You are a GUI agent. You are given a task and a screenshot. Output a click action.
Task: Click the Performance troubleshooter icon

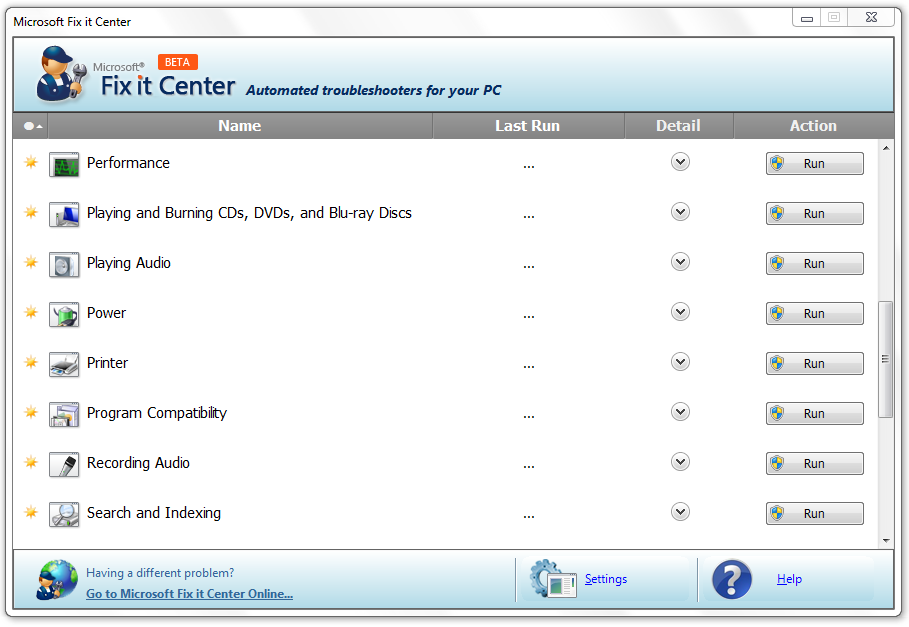point(64,165)
